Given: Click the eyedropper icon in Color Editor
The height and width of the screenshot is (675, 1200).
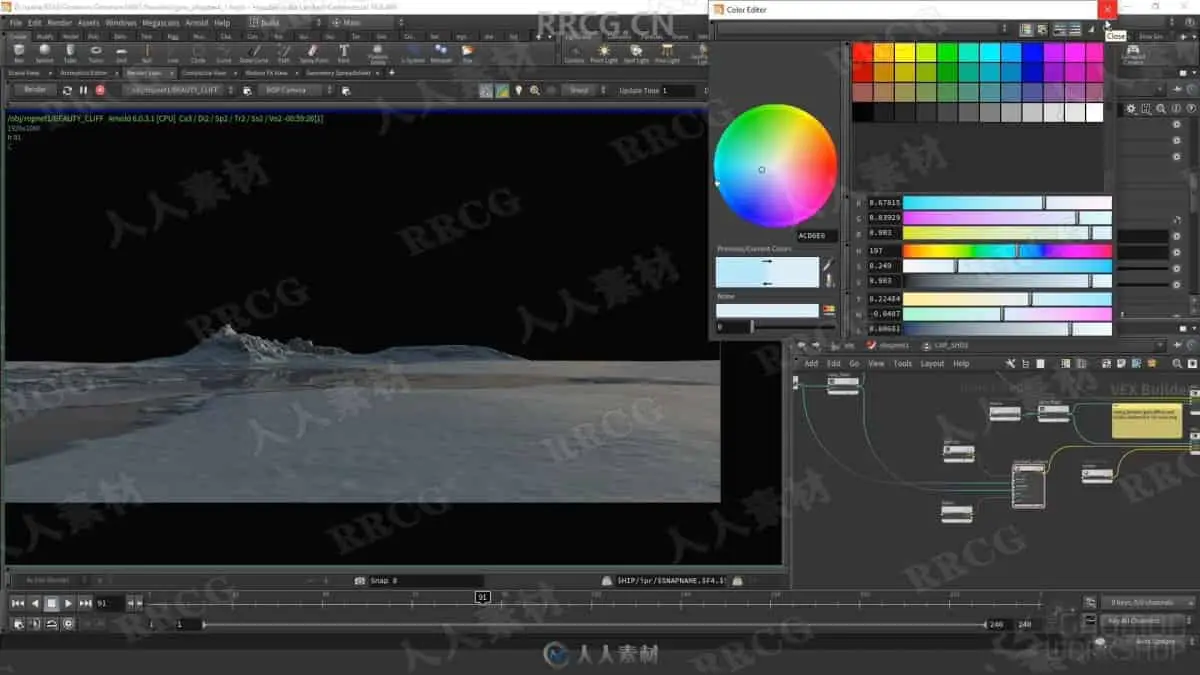Looking at the screenshot, I should point(828,265).
